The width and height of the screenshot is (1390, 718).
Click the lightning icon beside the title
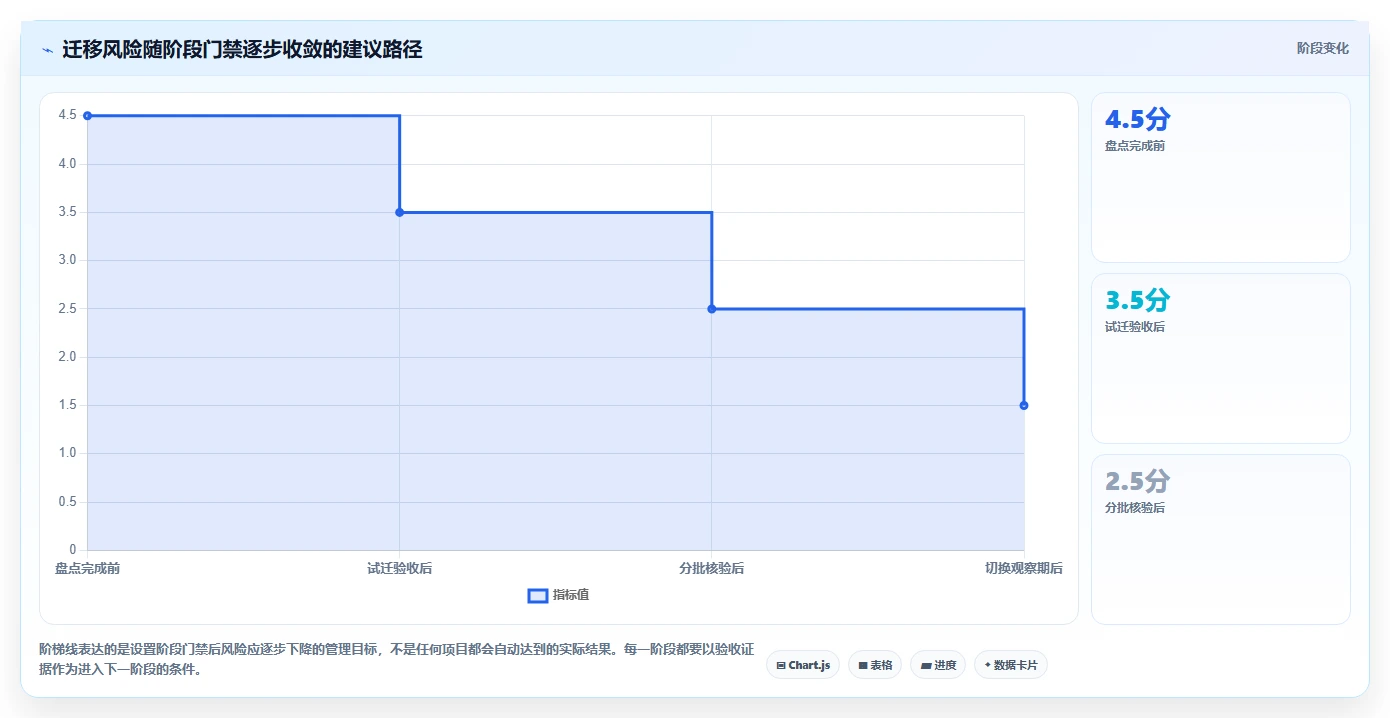pos(47,50)
